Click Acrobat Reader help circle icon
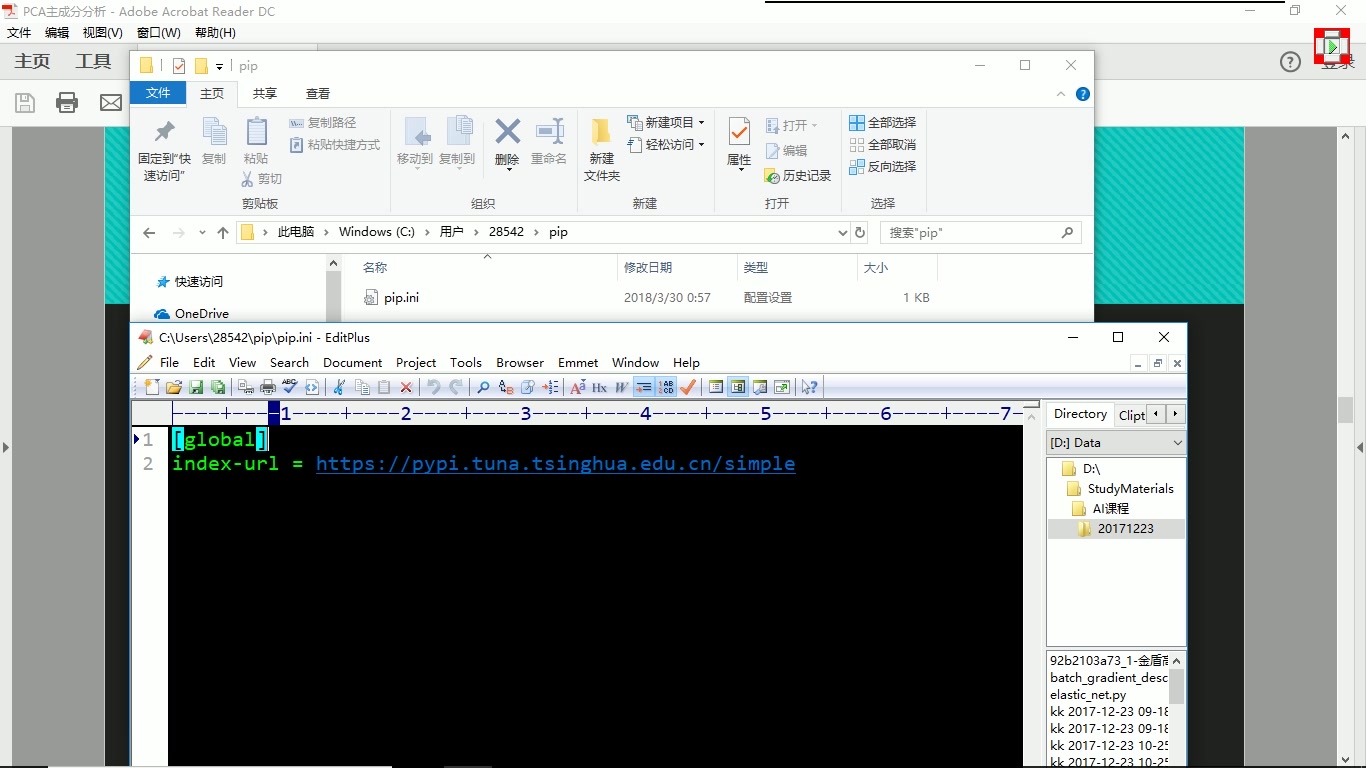Screen dimensions: 1366x768 pos(1290,62)
